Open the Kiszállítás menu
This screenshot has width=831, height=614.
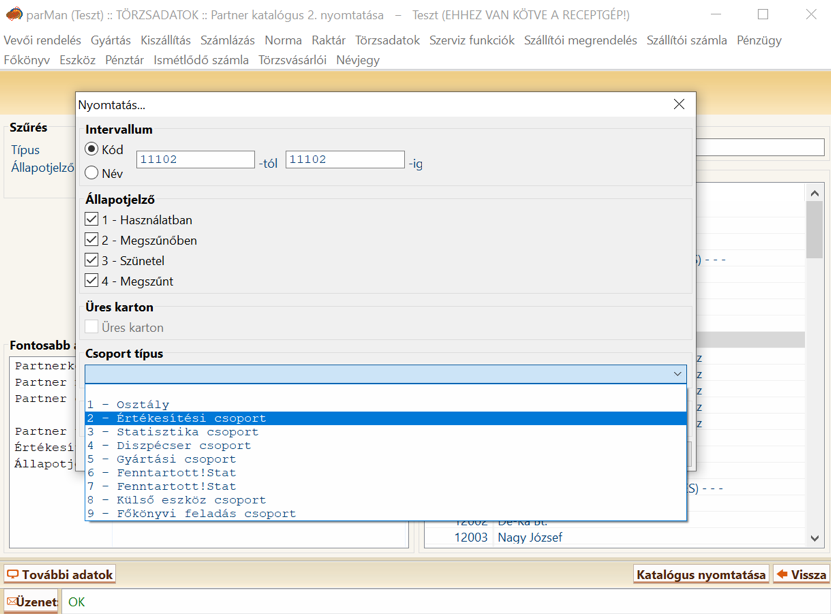point(165,40)
